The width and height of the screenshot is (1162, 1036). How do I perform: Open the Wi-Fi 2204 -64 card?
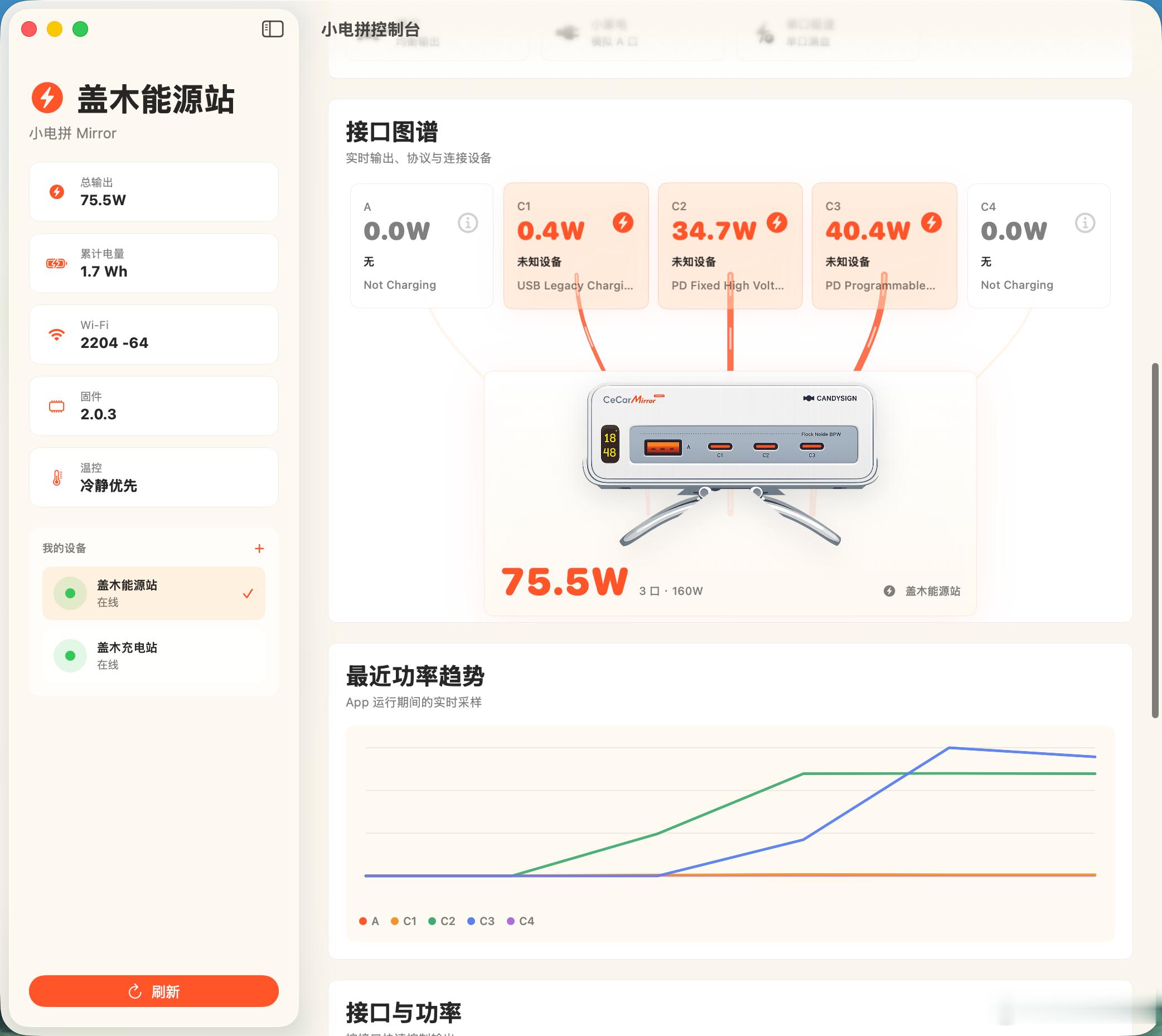154,335
